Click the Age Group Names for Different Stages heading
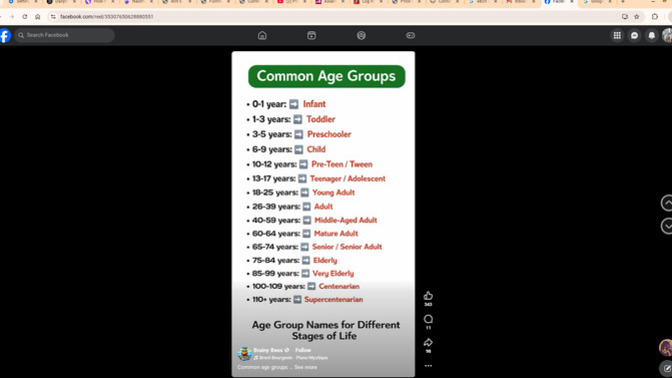This screenshot has width=672, height=378. 325,330
